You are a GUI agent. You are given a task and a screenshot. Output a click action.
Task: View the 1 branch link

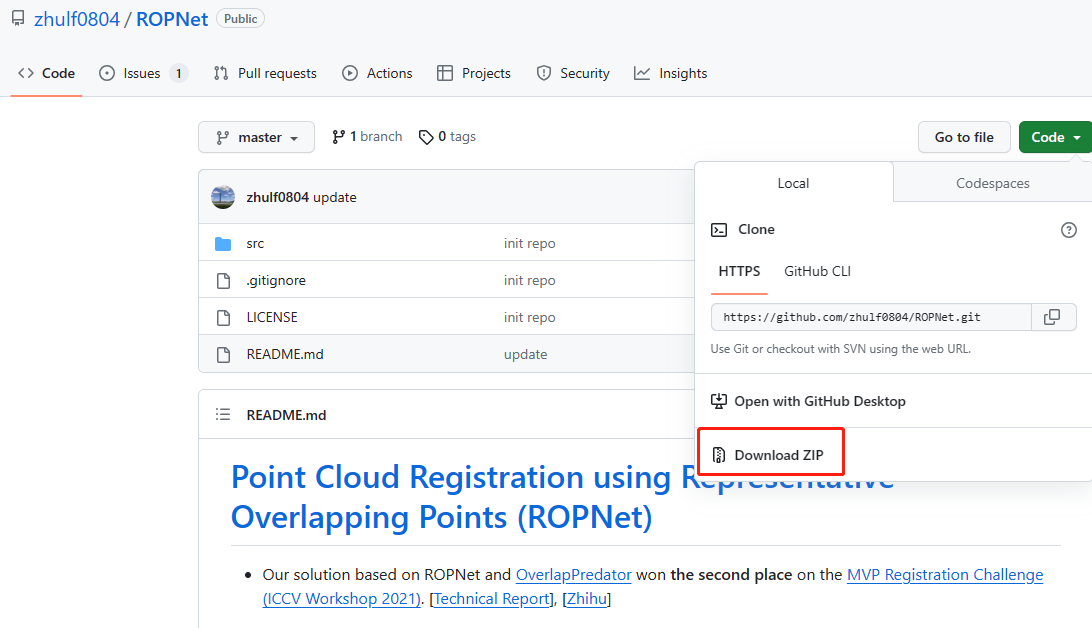pyautogui.click(x=368, y=137)
